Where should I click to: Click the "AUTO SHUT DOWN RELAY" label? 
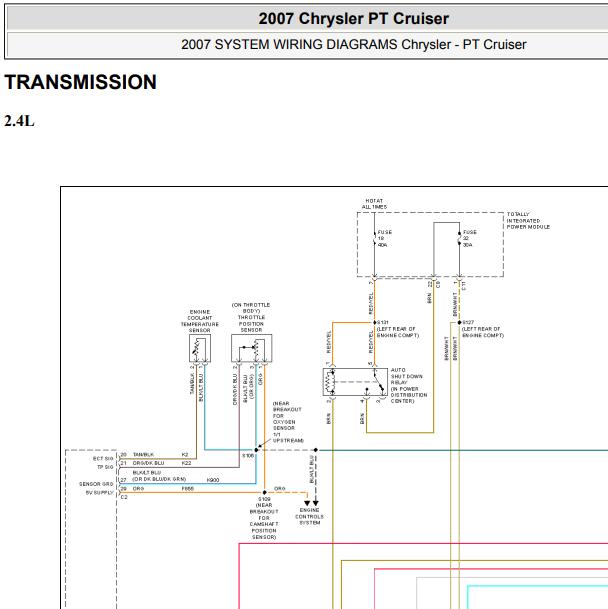coord(409,385)
